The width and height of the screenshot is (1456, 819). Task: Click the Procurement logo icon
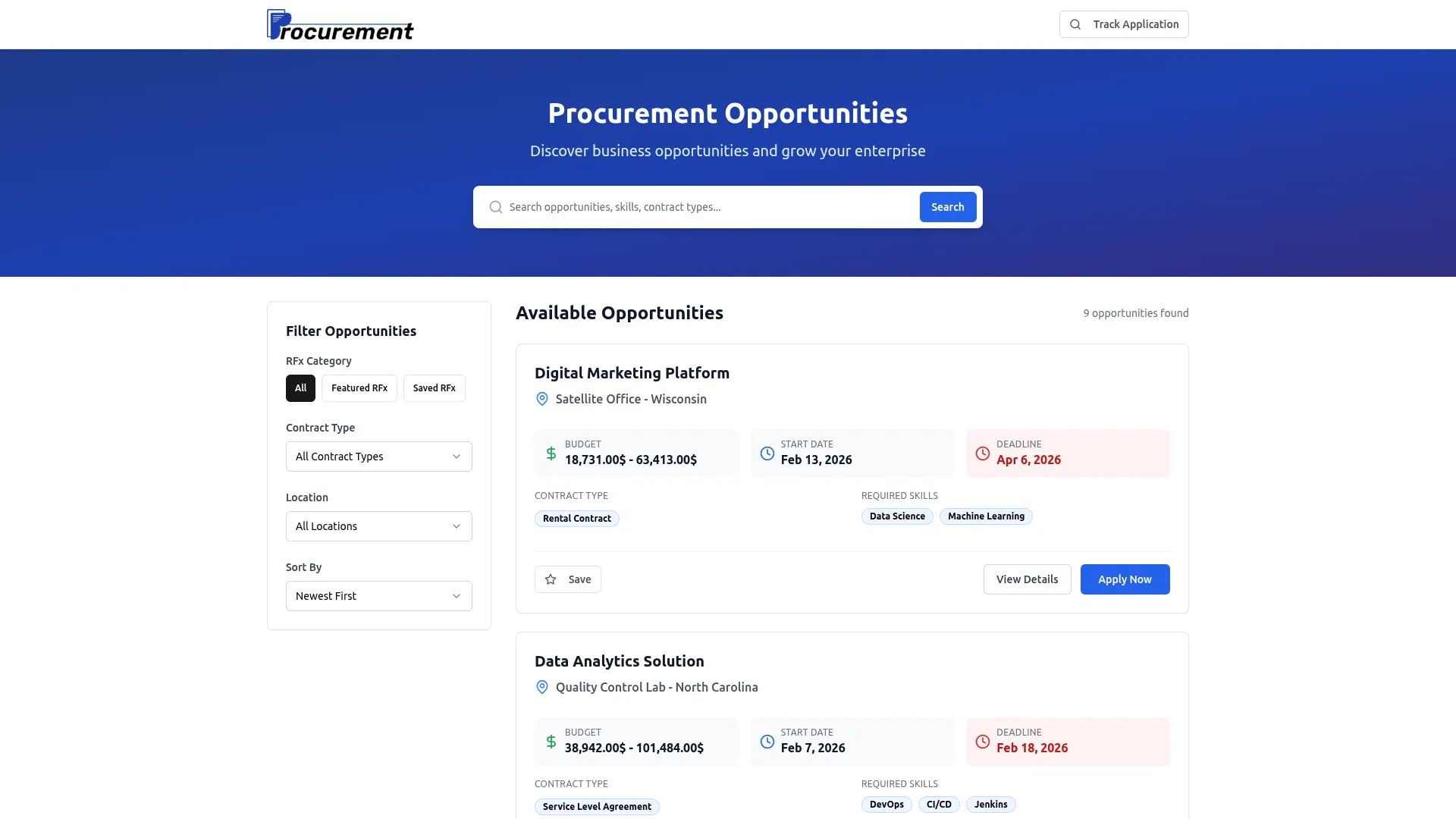point(276,23)
